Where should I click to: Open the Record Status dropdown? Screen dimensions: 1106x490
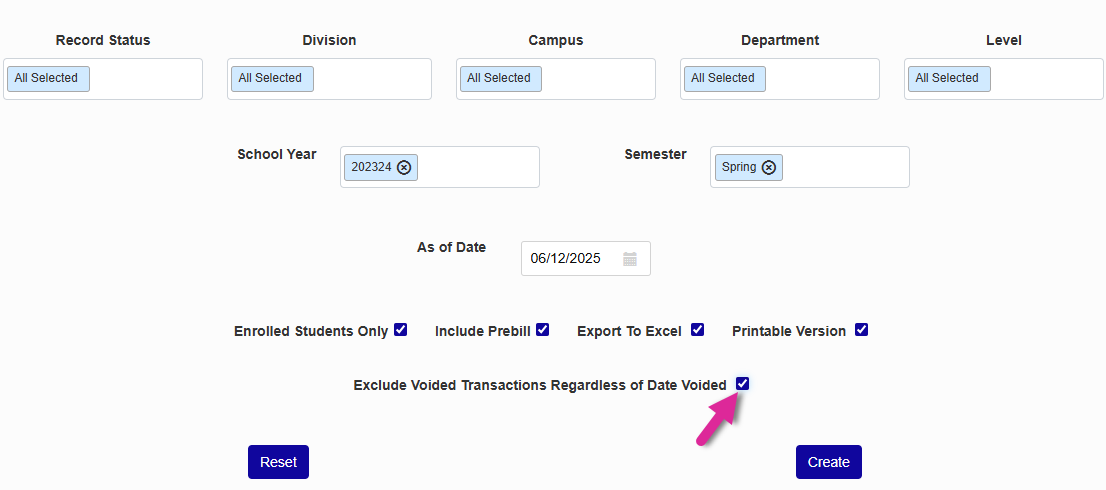[145, 79]
